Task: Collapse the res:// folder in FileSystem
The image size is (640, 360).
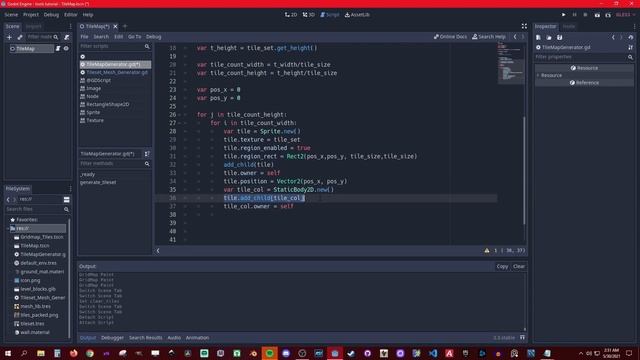Action: 8,229
